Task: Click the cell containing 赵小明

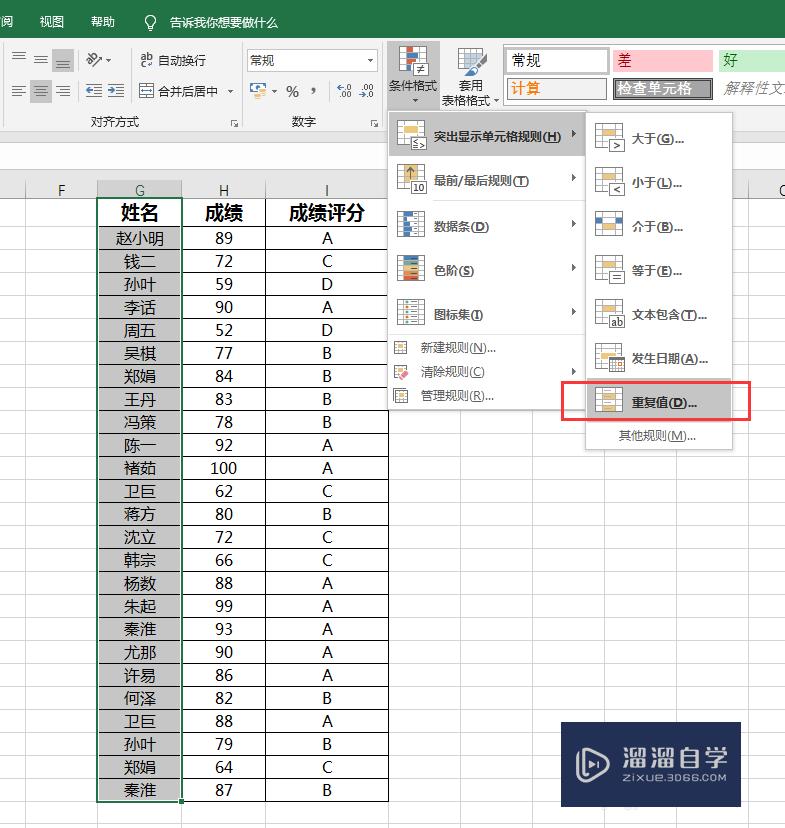Action: (139, 238)
